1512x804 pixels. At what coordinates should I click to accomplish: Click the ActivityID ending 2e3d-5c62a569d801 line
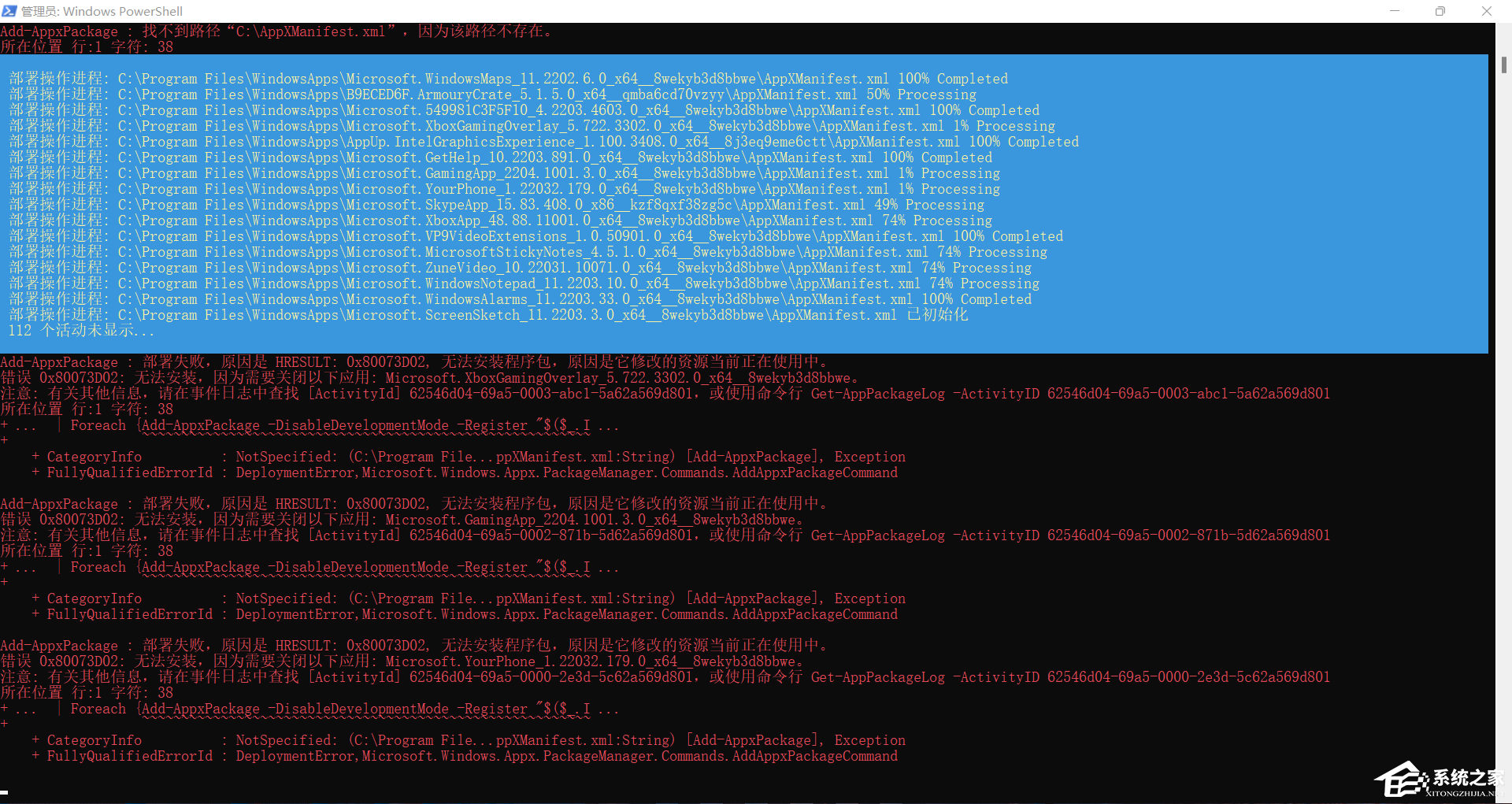coord(665,677)
